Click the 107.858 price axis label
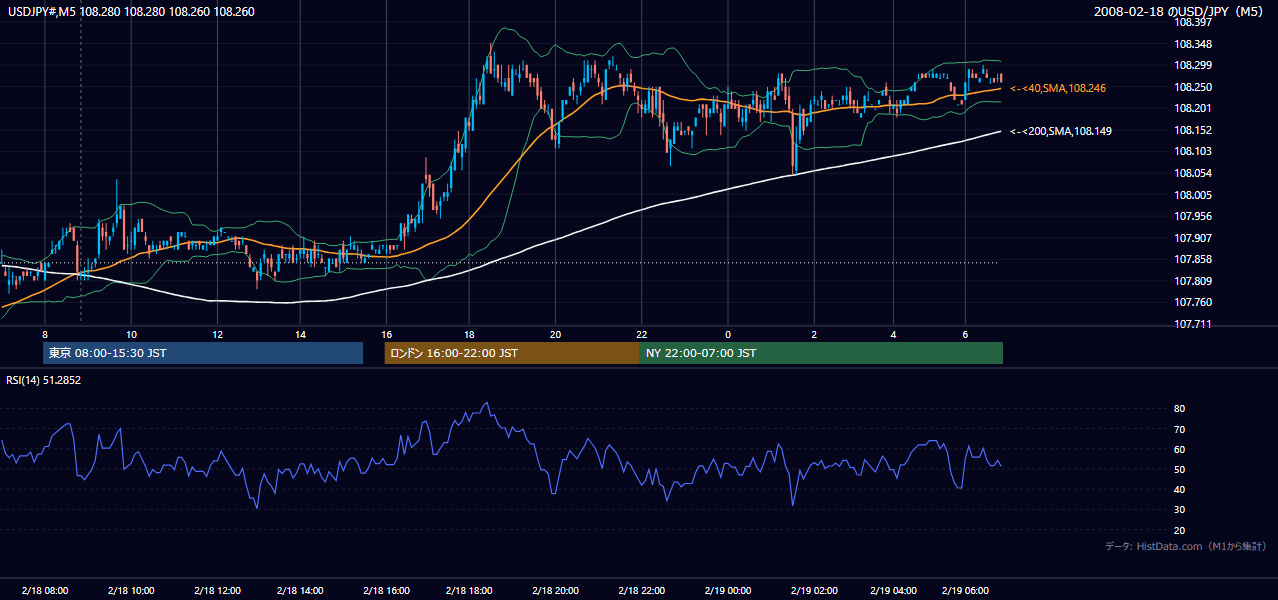 (x=1193, y=259)
